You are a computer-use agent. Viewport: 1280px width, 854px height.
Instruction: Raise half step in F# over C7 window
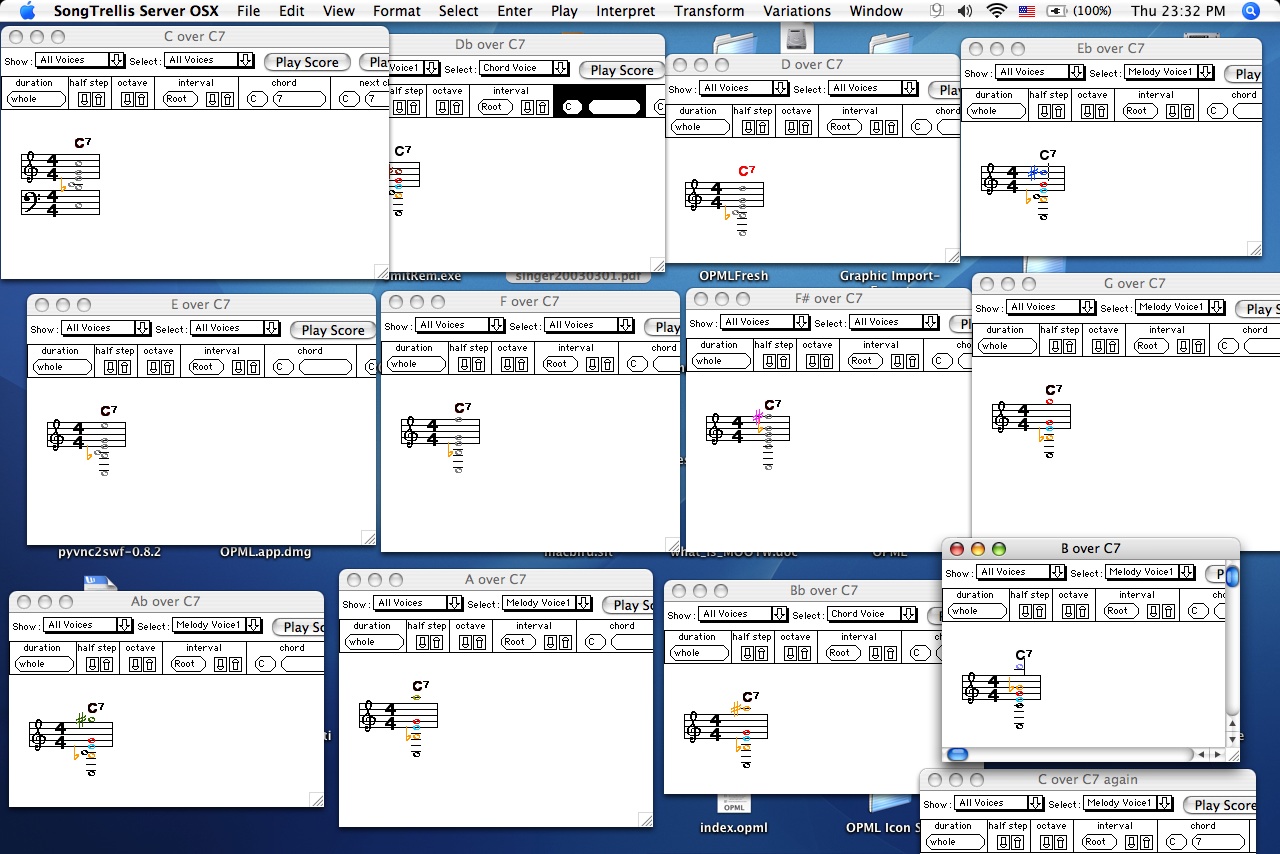pos(782,361)
